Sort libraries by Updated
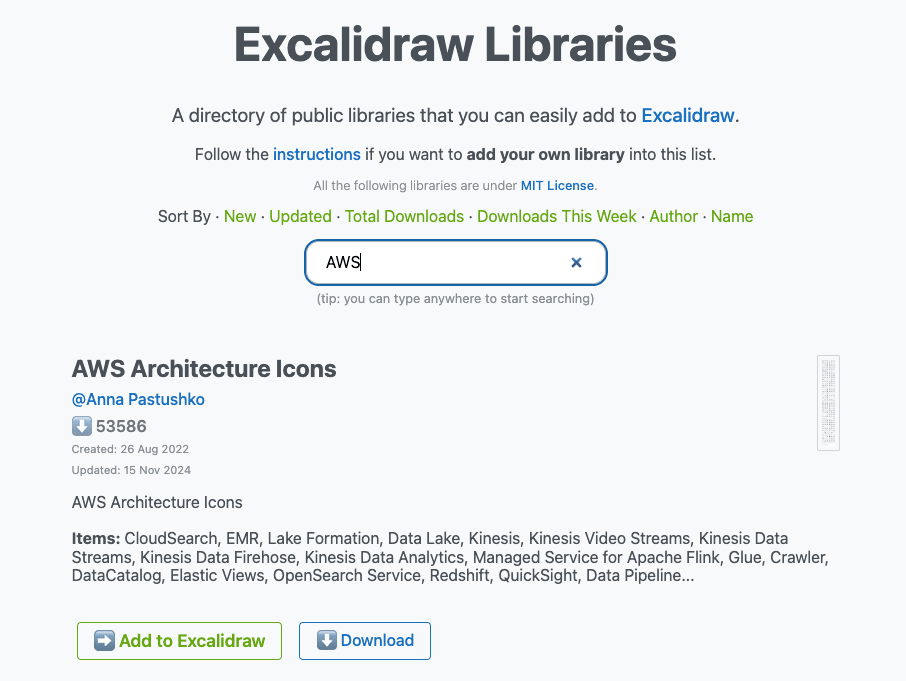 (300, 216)
